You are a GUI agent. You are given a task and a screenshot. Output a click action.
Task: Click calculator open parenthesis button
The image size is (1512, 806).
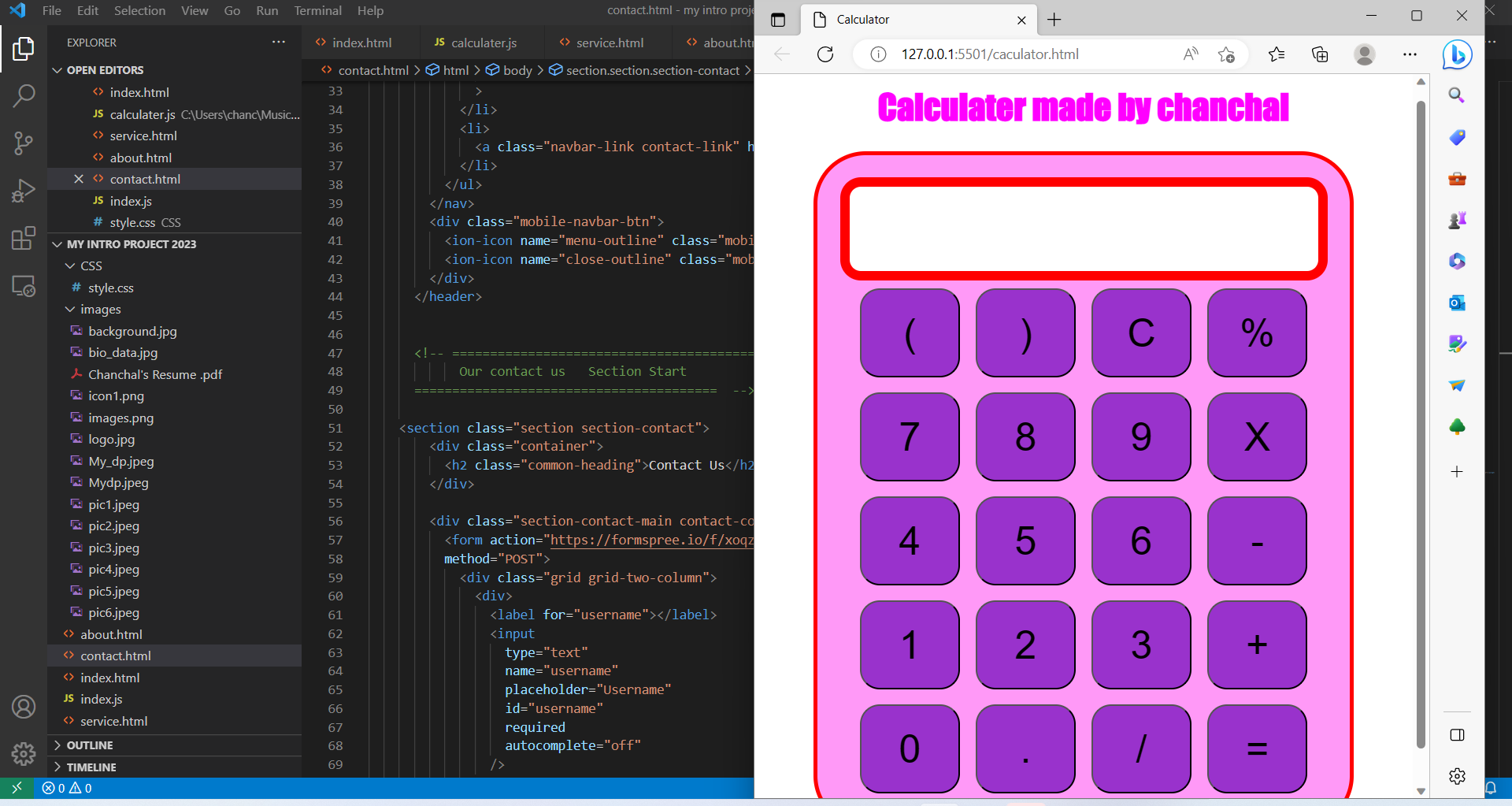coord(910,332)
